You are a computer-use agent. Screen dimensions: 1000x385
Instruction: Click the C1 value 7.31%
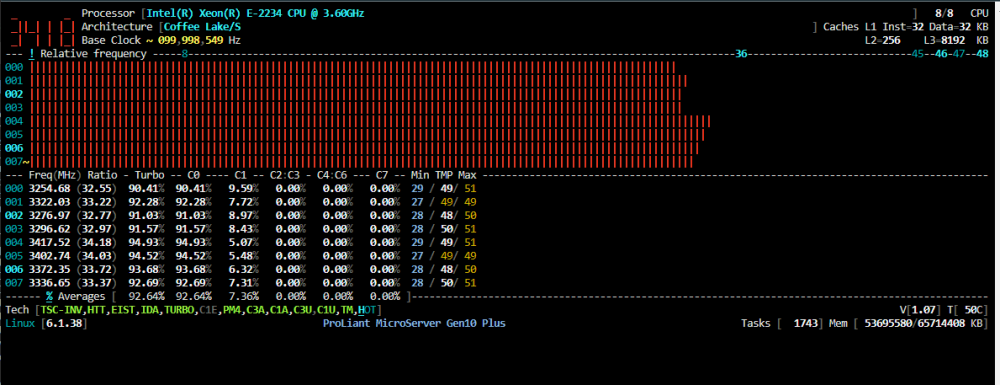(x=243, y=282)
